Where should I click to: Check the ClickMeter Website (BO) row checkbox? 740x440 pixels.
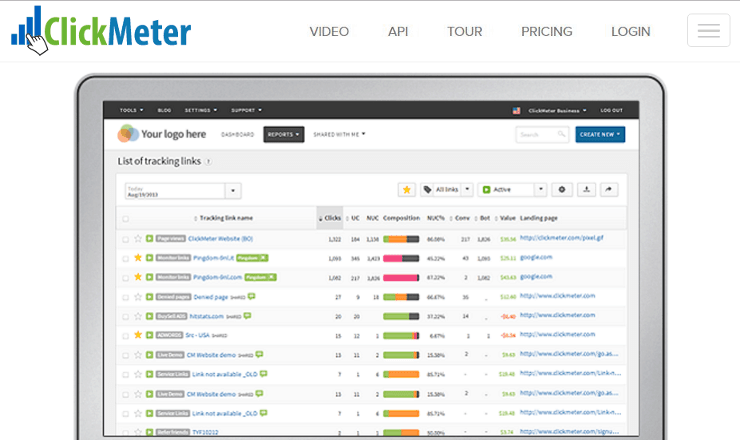click(x=126, y=239)
